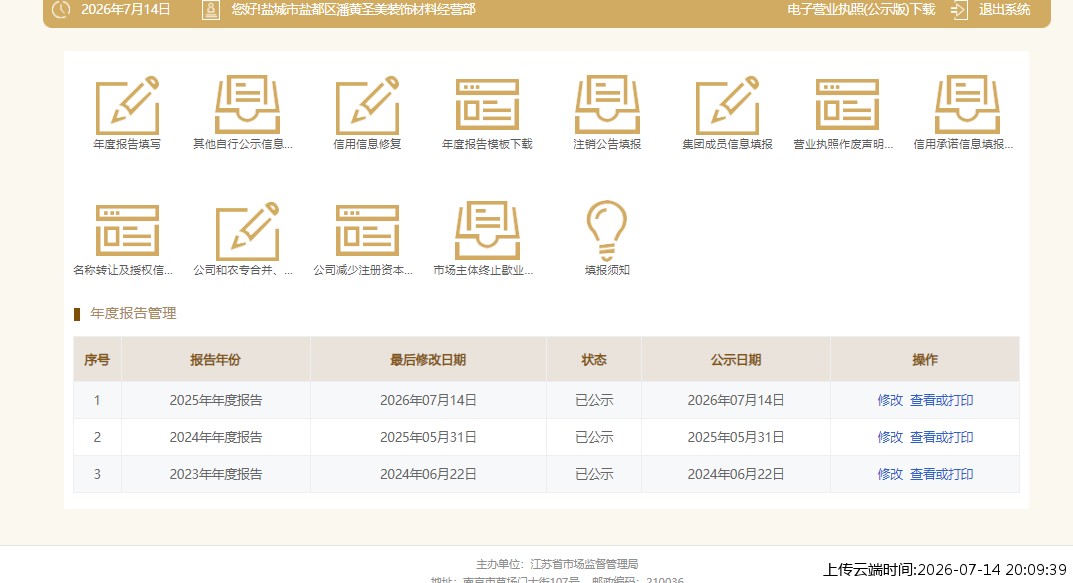Viewport: 1073px width, 583px height.
Task: Open 年度报告模板下载 icon
Action: point(487,105)
